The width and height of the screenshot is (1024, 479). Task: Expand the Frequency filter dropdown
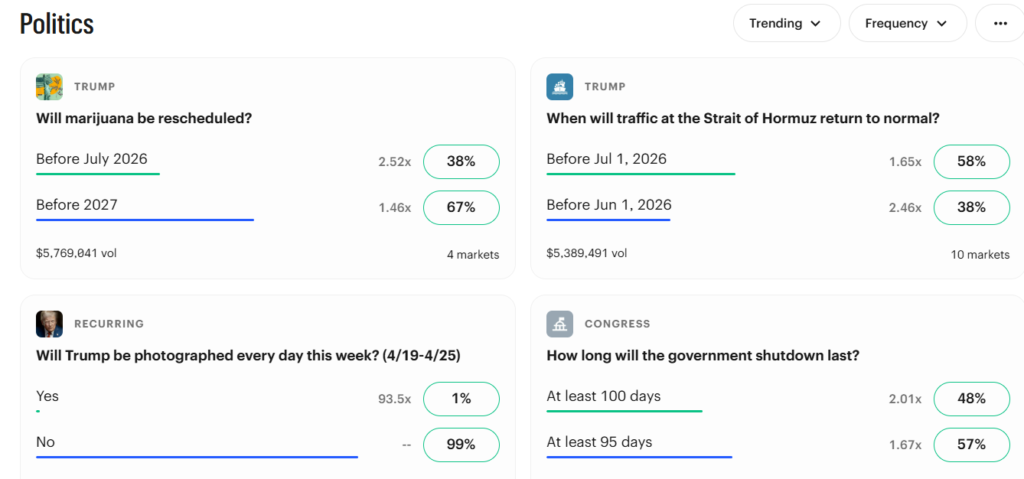click(x=907, y=23)
